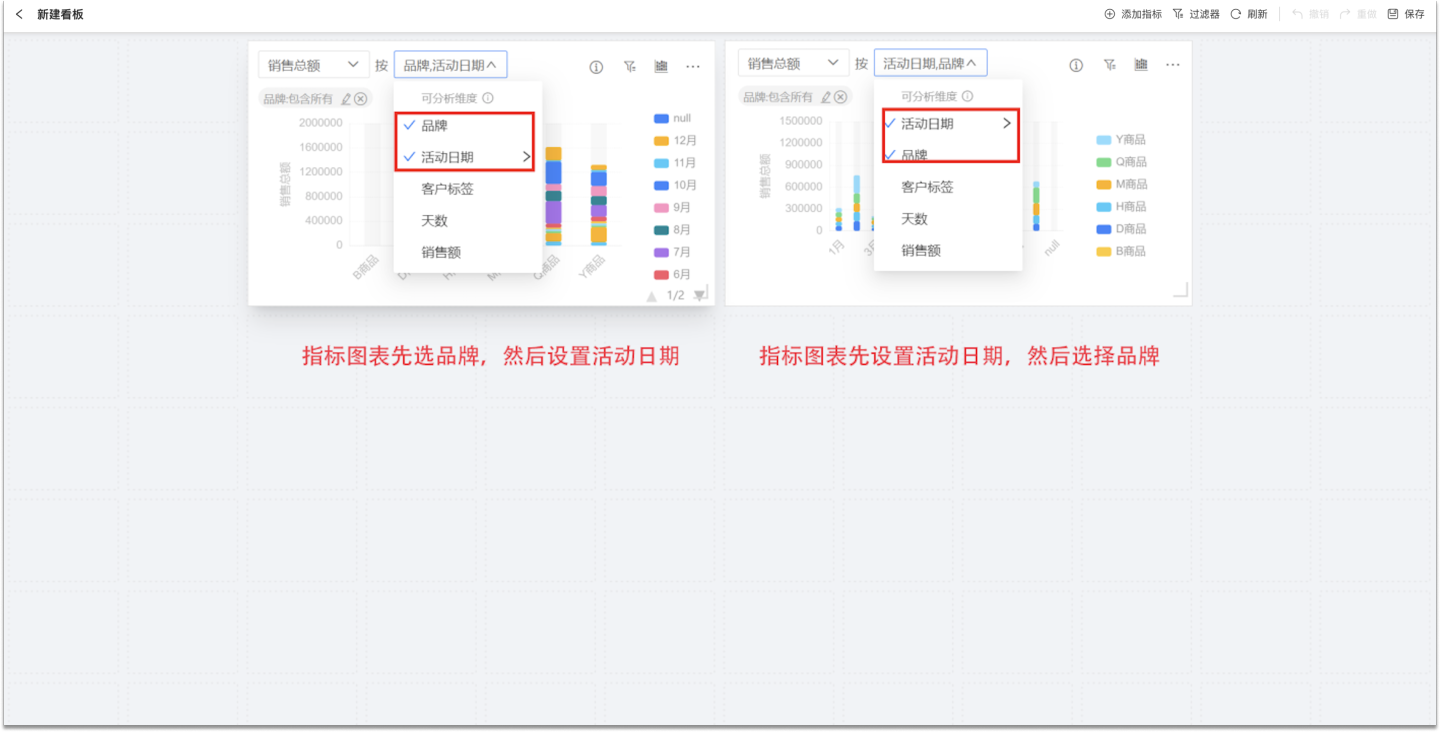Remove the 品牌:包含所有 filter on right chart
Screen dimensions: 1440x732
click(841, 97)
